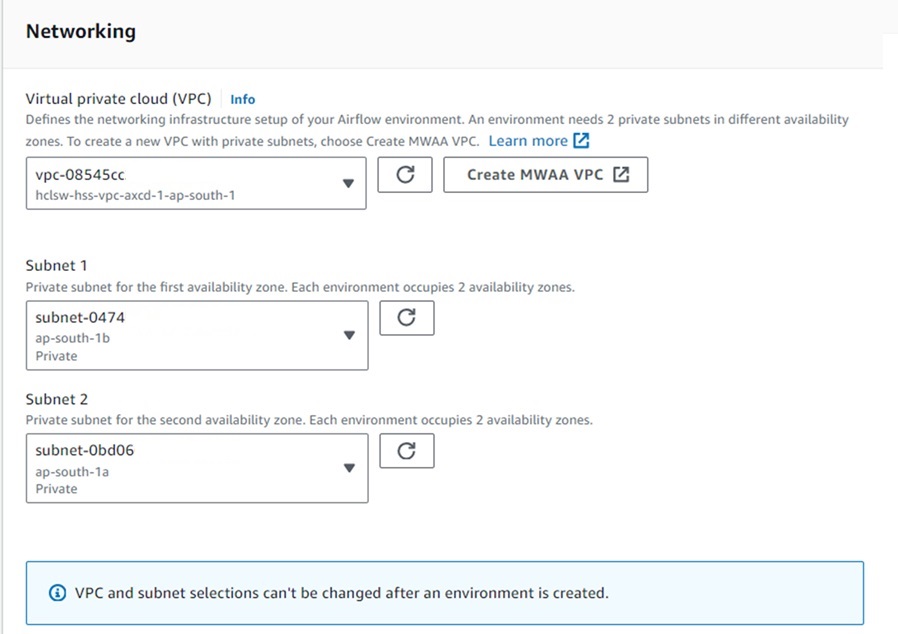
Task: Click the Subnet 2 dropdown arrow
Action: (x=348, y=468)
